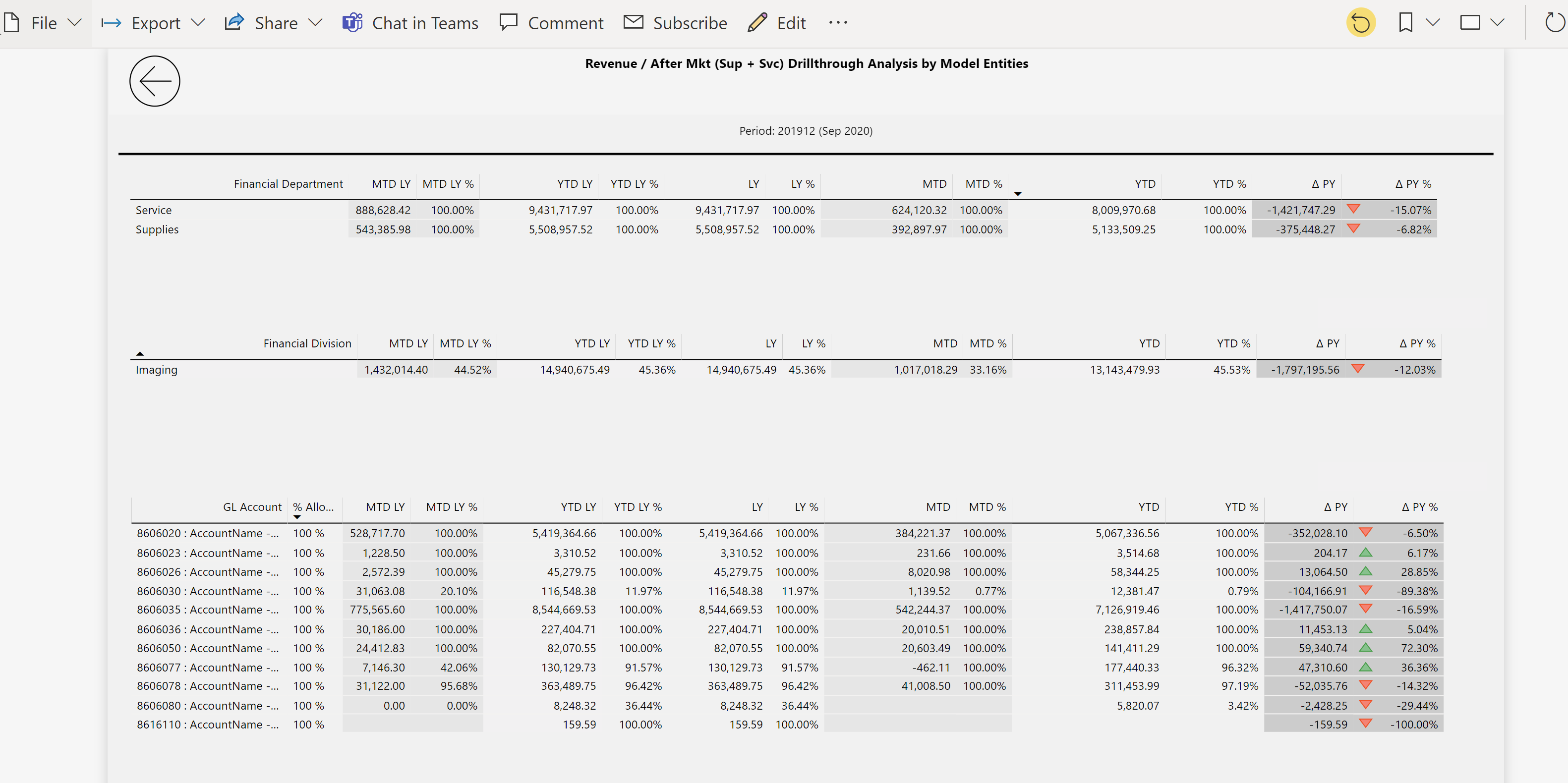Viewport: 1568px width, 783px height.
Task: Click the red down triangle in Service row
Action: click(x=1353, y=209)
